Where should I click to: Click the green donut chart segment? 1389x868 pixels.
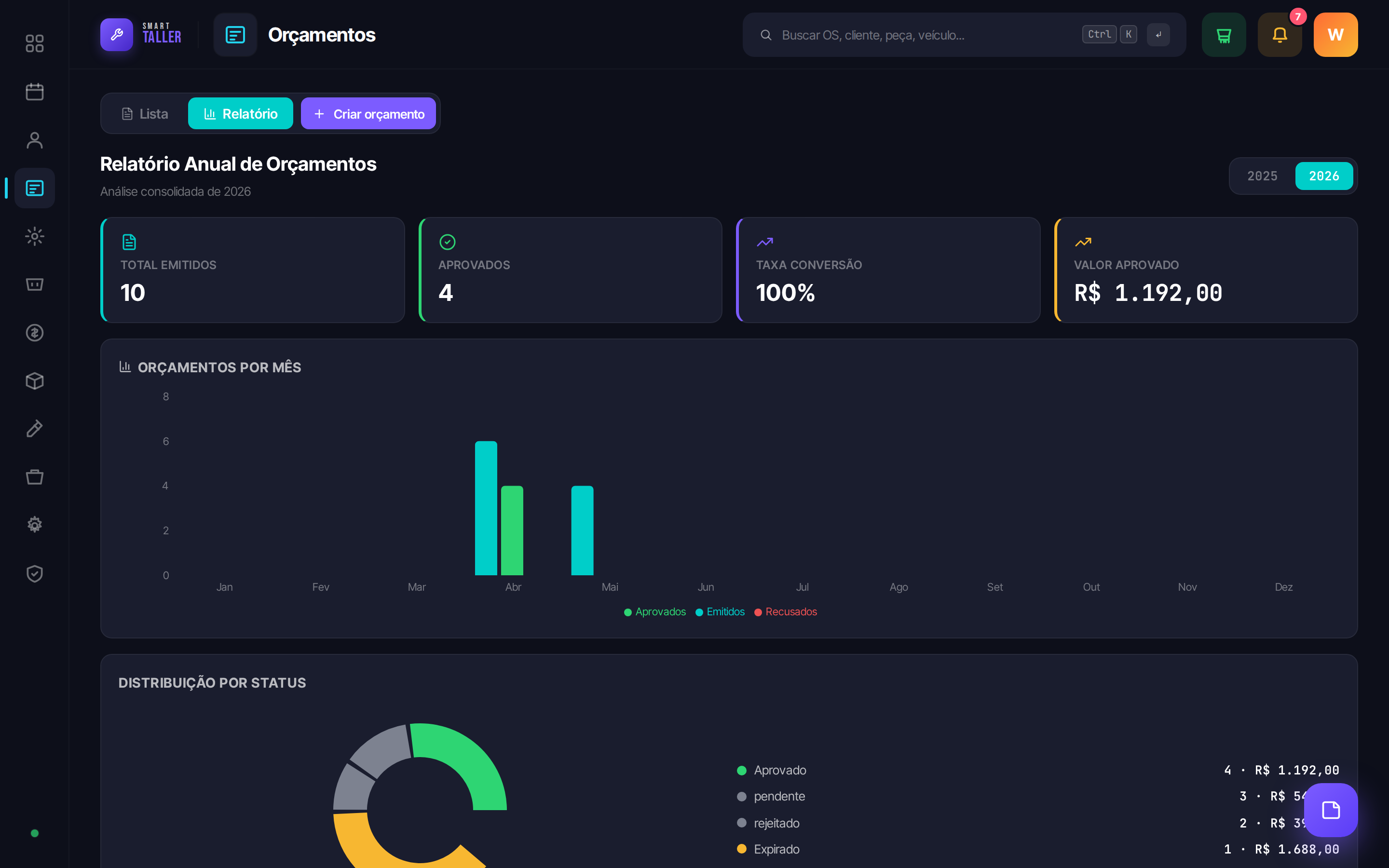click(x=469, y=759)
